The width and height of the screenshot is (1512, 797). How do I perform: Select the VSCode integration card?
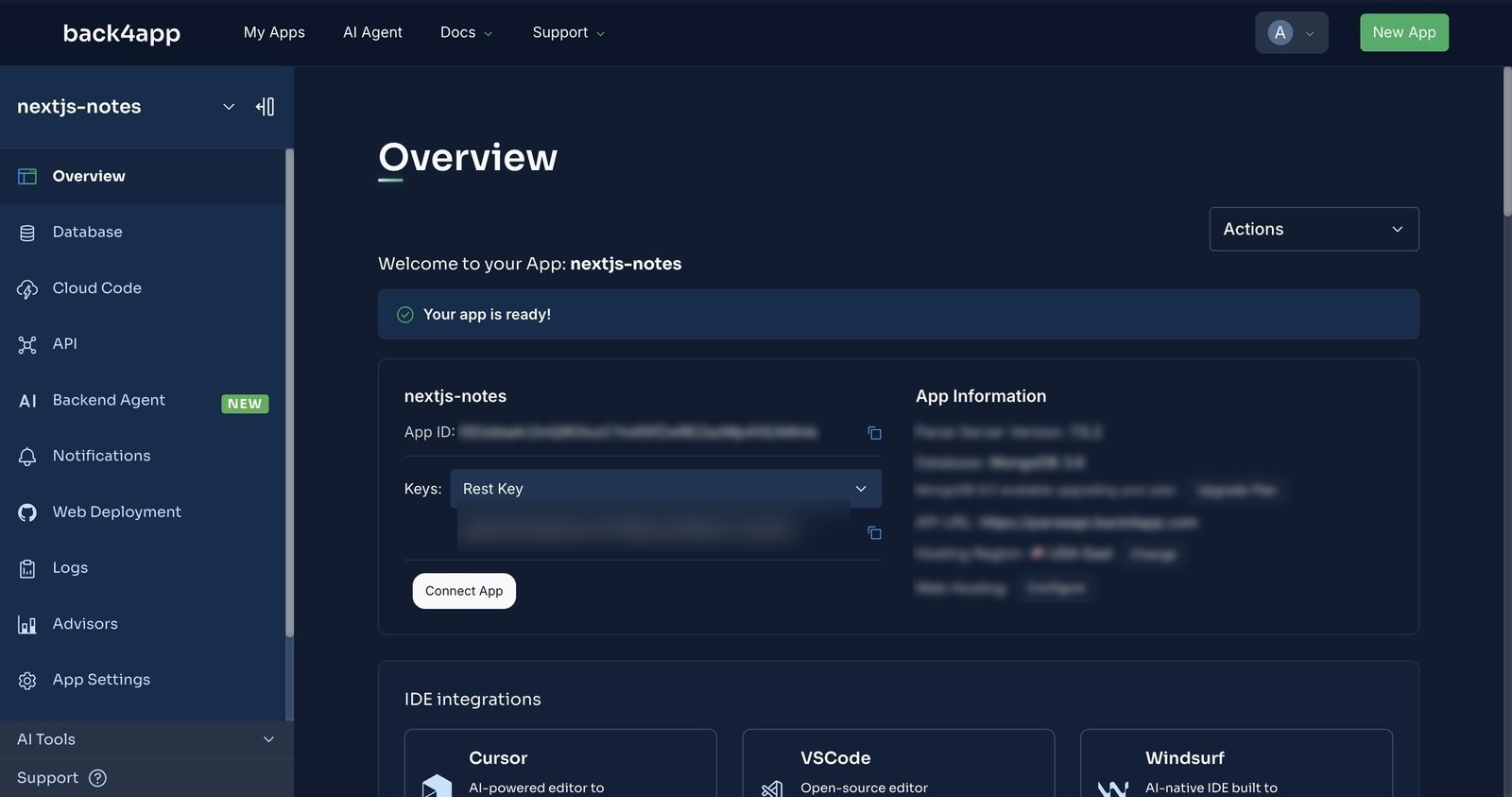pos(899,763)
